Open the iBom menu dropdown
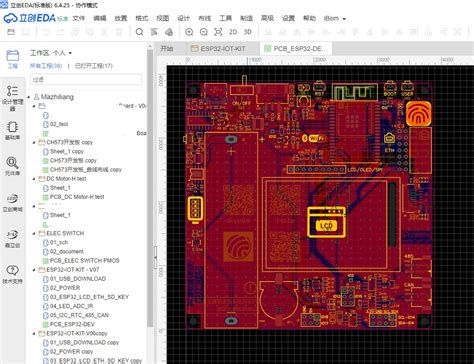 tap(335, 18)
